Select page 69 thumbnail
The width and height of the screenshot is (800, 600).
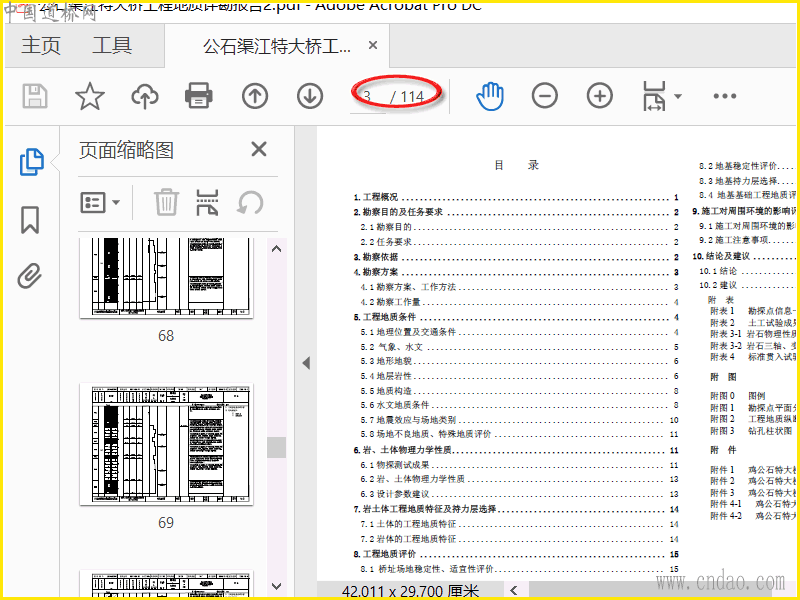[166, 444]
